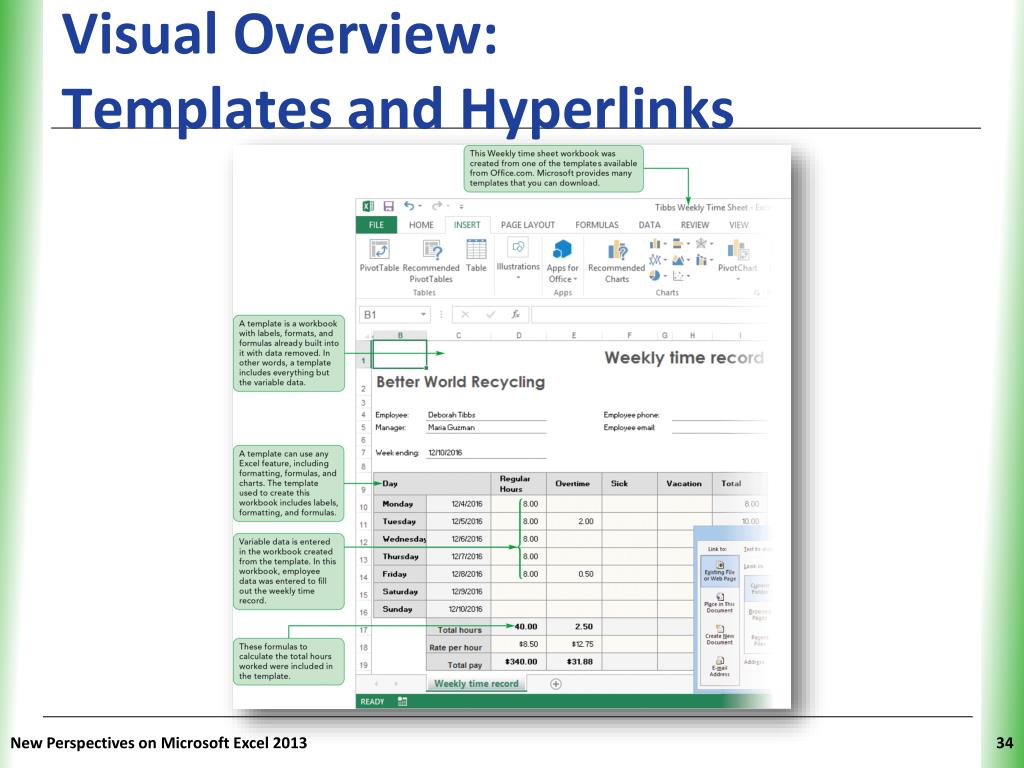Select cell B1 with the green border
Screen dimensions: 1024x768
pos(400,354)
